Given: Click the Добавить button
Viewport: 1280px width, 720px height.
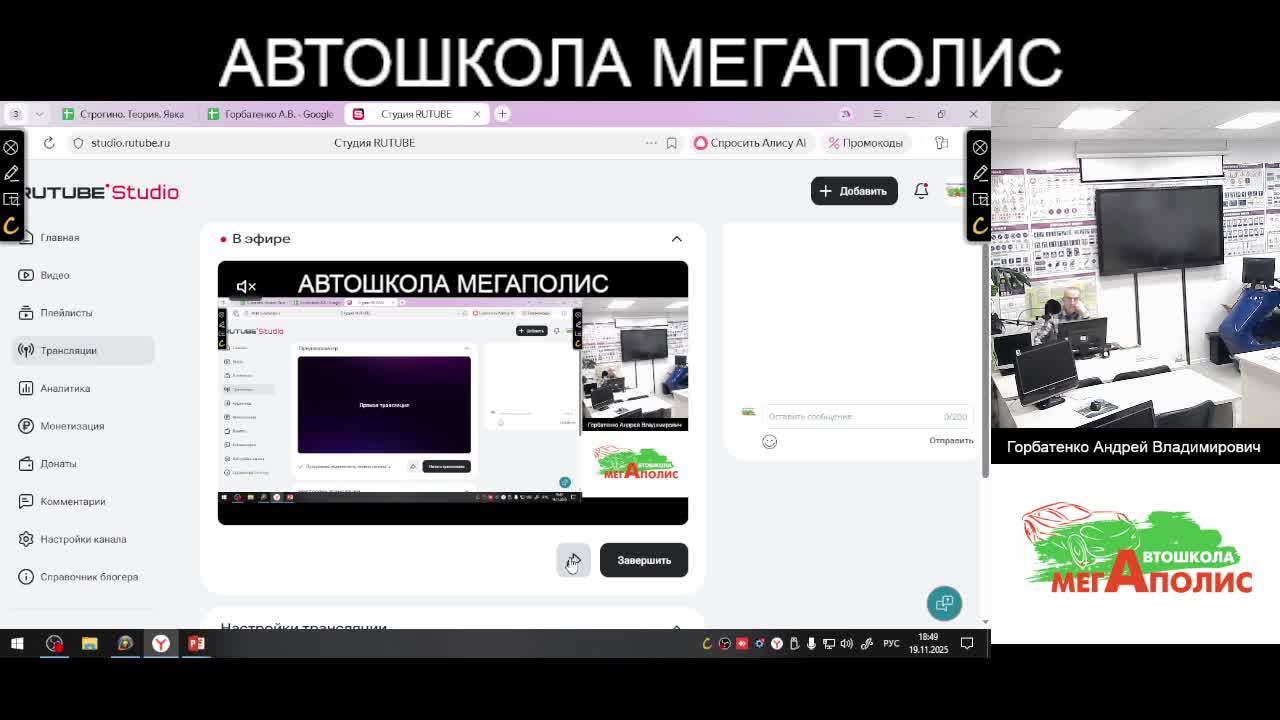Looking at the screenshot, I should click(x=854, y=191).
